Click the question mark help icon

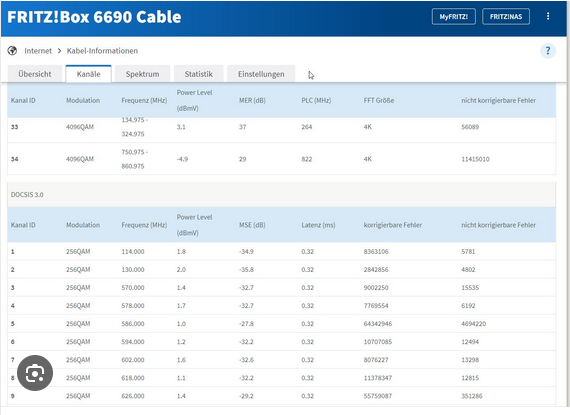[x=548, y=51]
